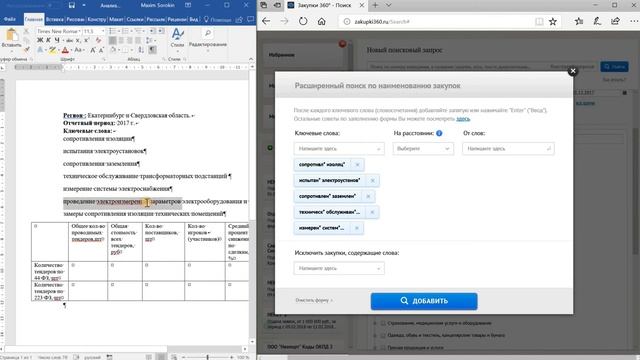Apply strikethrough (abc) formatting in Word
Viewport: 640px width, 360px height.
tap(69, 40)
